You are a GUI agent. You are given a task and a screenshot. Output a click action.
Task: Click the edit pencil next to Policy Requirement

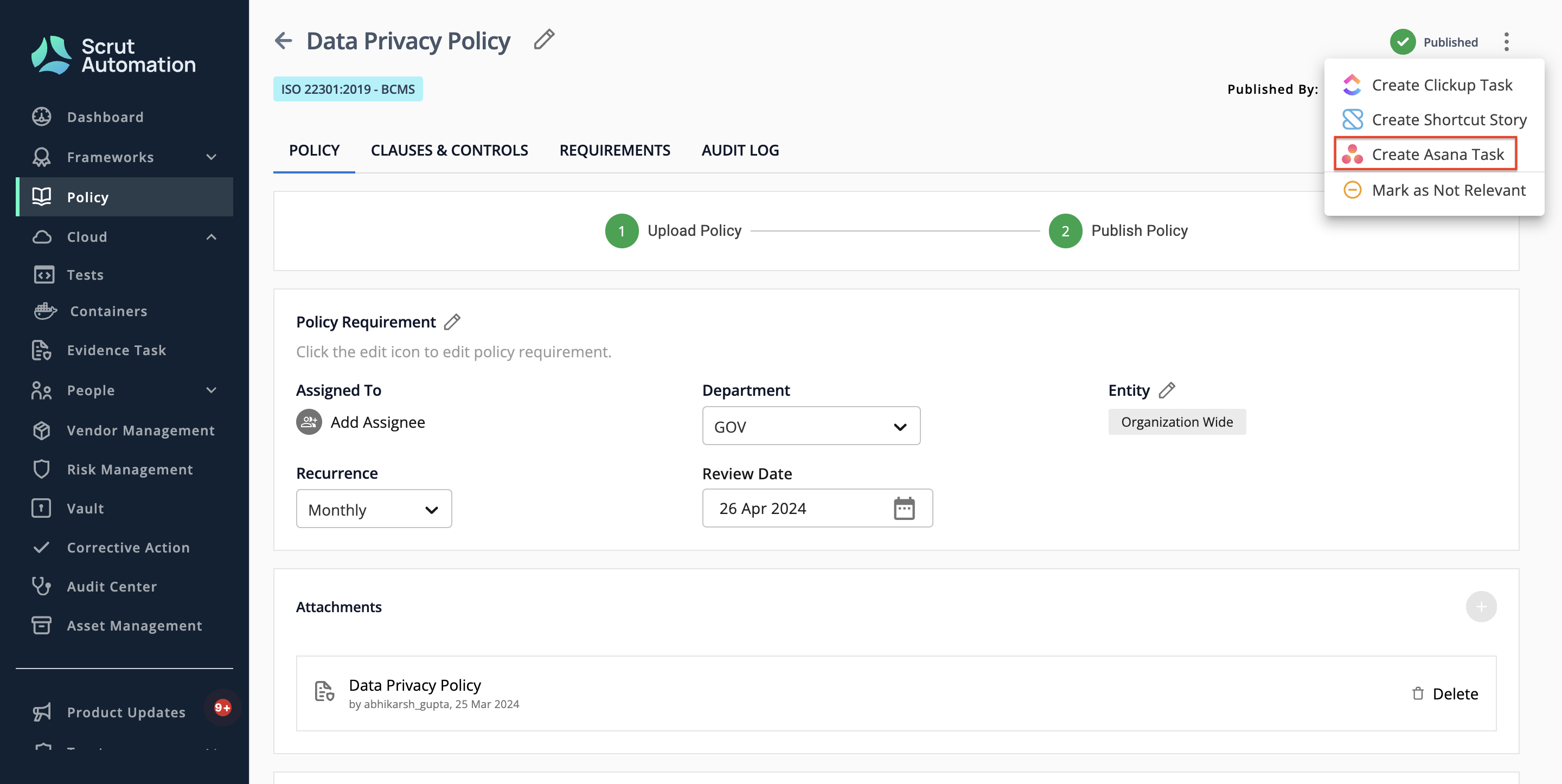pos(452,322)
